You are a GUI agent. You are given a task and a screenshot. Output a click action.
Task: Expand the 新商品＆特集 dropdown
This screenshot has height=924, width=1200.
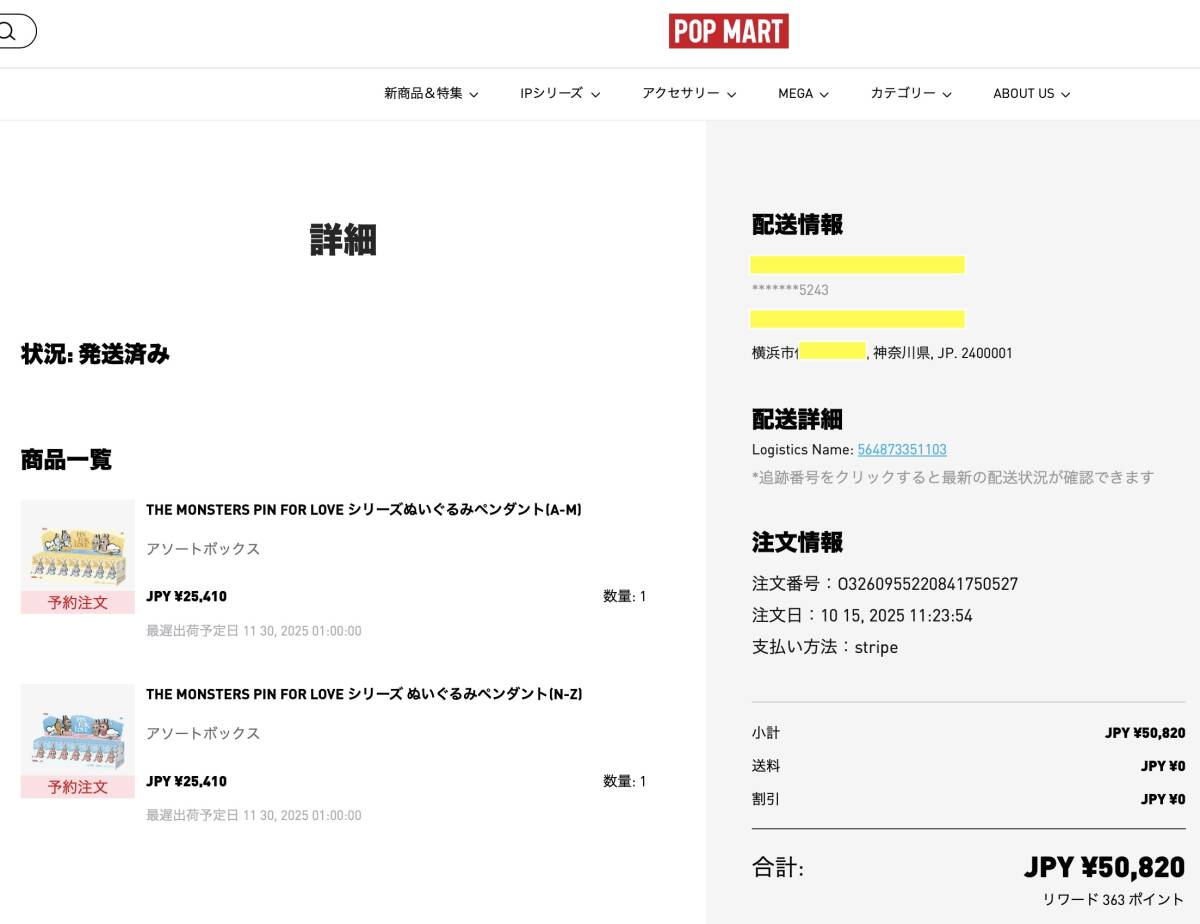[x=430, y=93]
